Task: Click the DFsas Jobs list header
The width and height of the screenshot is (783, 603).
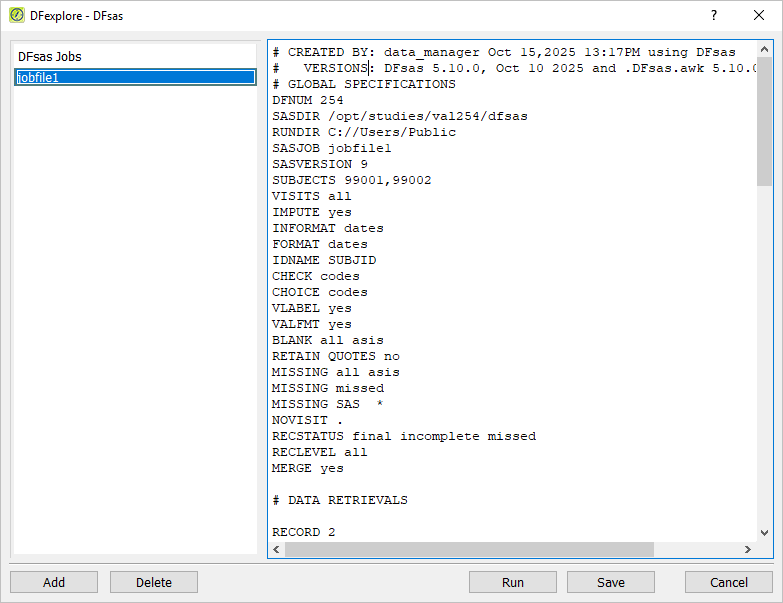Action: coord(50,56)
